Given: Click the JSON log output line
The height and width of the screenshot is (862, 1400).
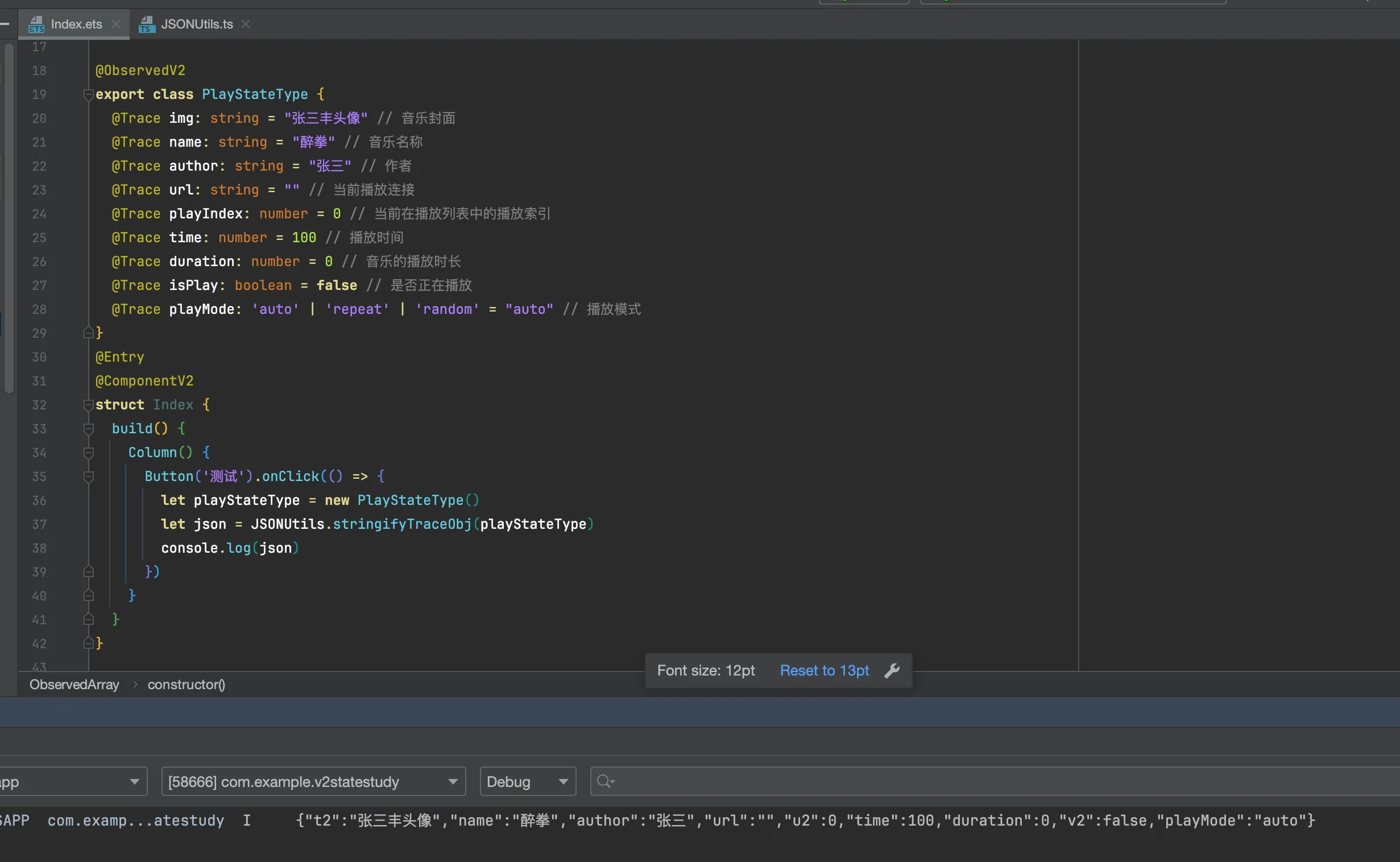Looking at the screenshot, I should (x=805, y=821).
